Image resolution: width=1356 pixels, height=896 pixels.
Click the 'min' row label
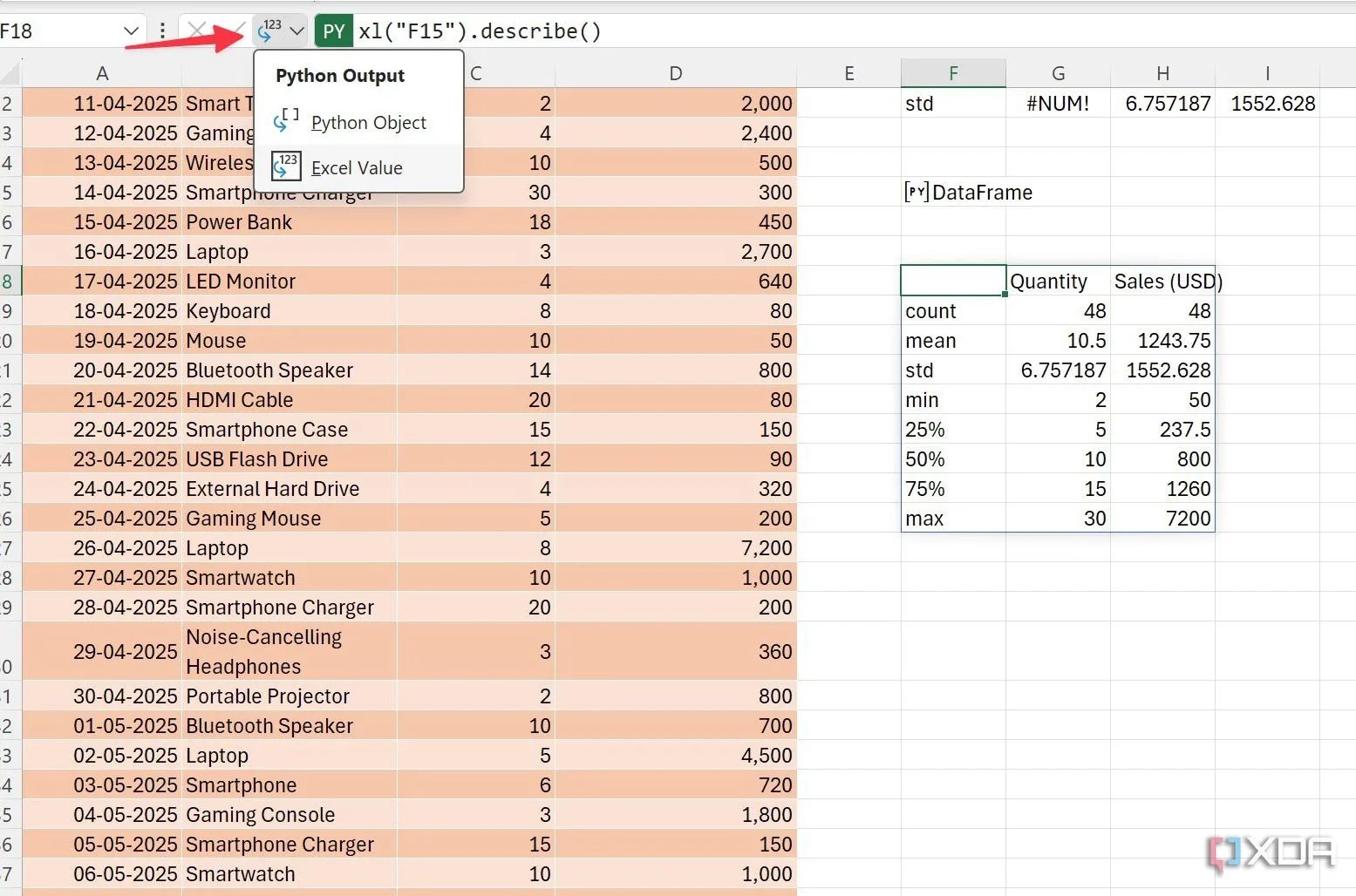pyautogui.click(x=953, y=399)
